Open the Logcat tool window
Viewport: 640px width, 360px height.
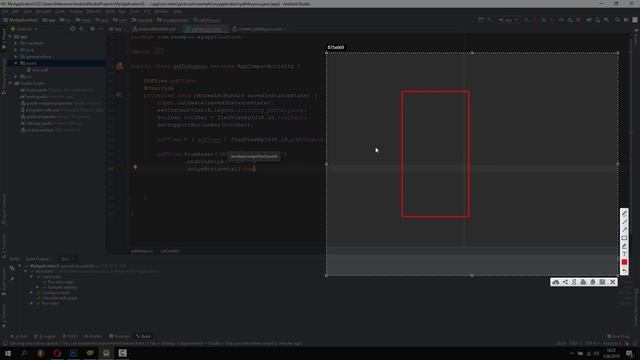point(45,336)
